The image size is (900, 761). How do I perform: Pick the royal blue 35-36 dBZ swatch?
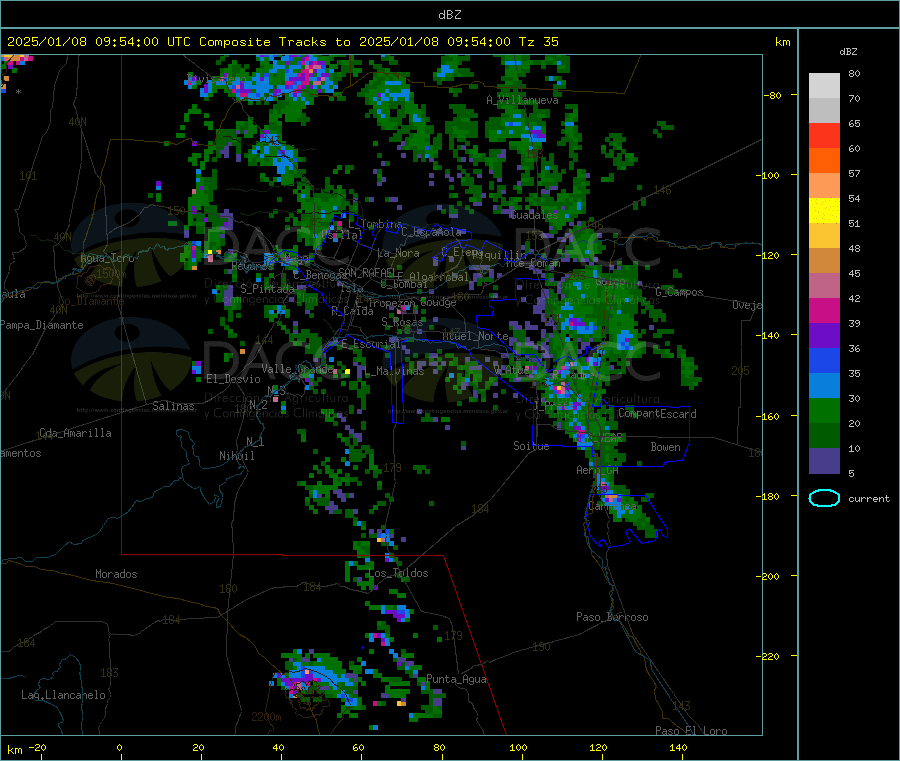[824, 360]
